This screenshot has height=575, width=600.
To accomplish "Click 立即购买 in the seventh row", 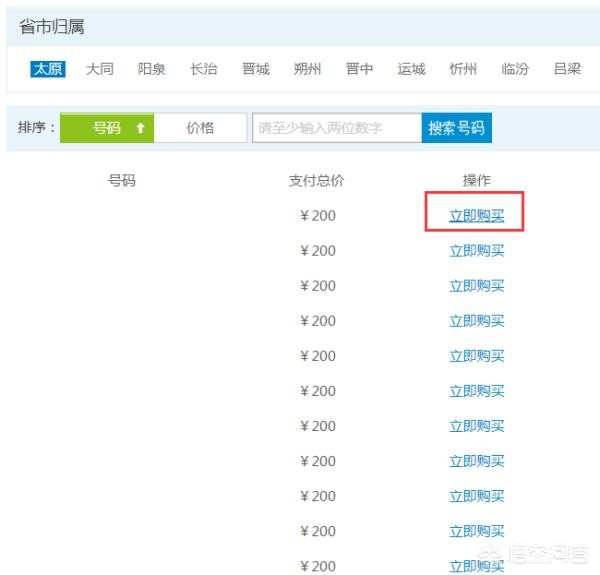I will [x=476, y=426].
